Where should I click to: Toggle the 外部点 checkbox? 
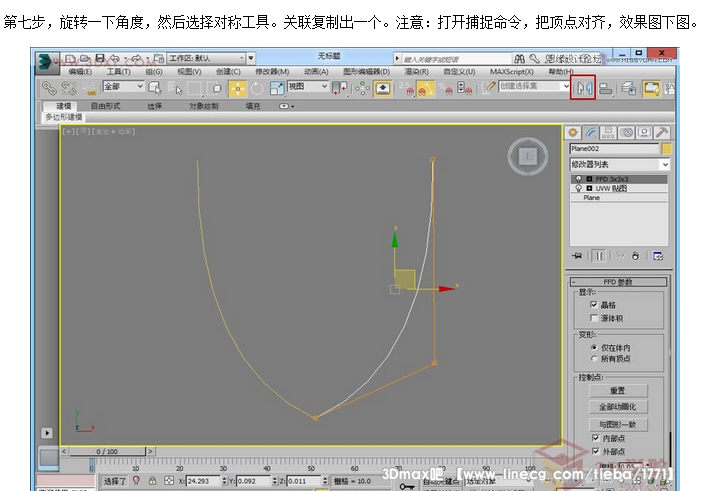pos(595,451)
